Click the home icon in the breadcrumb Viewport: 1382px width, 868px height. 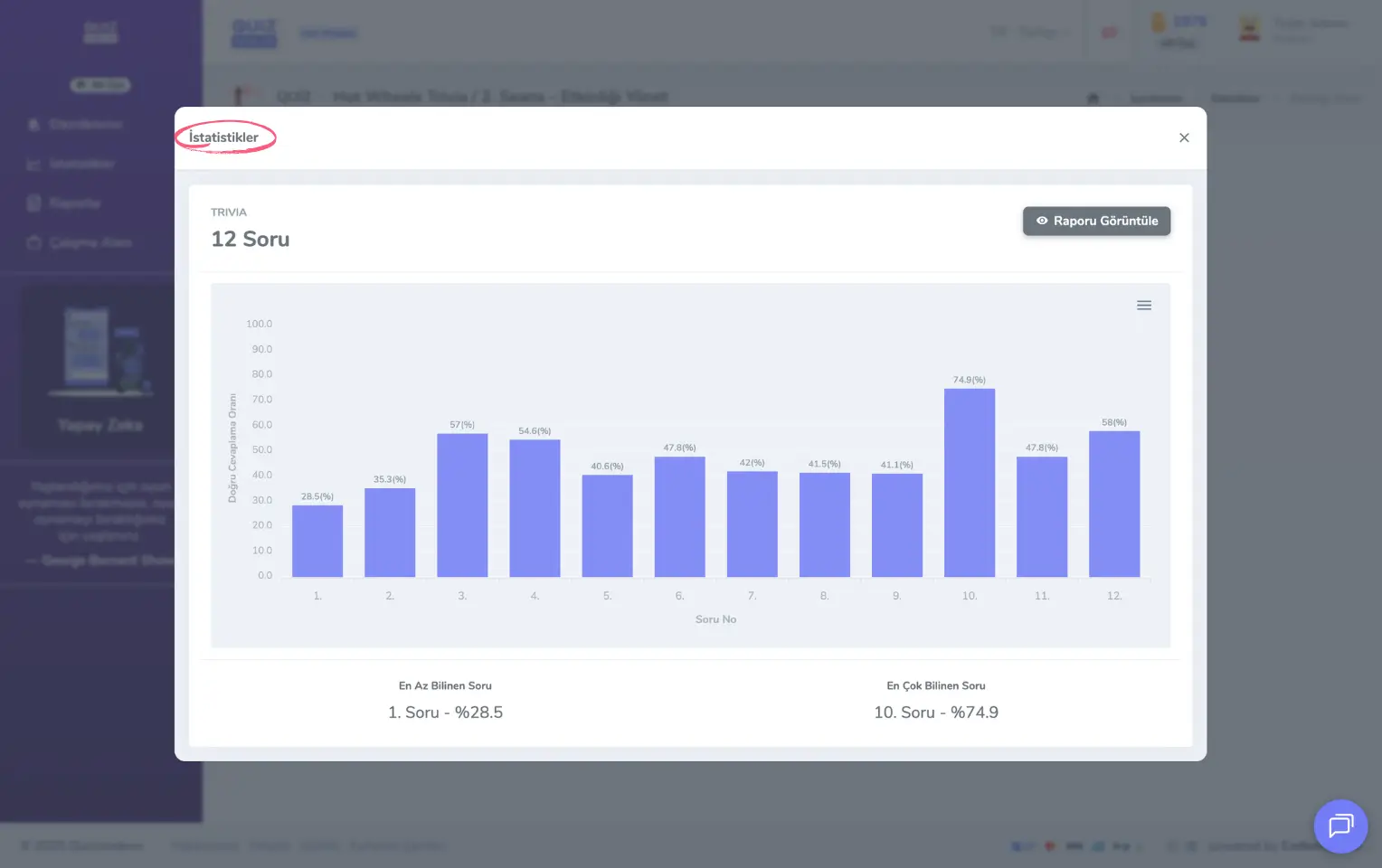point(1093,98)
